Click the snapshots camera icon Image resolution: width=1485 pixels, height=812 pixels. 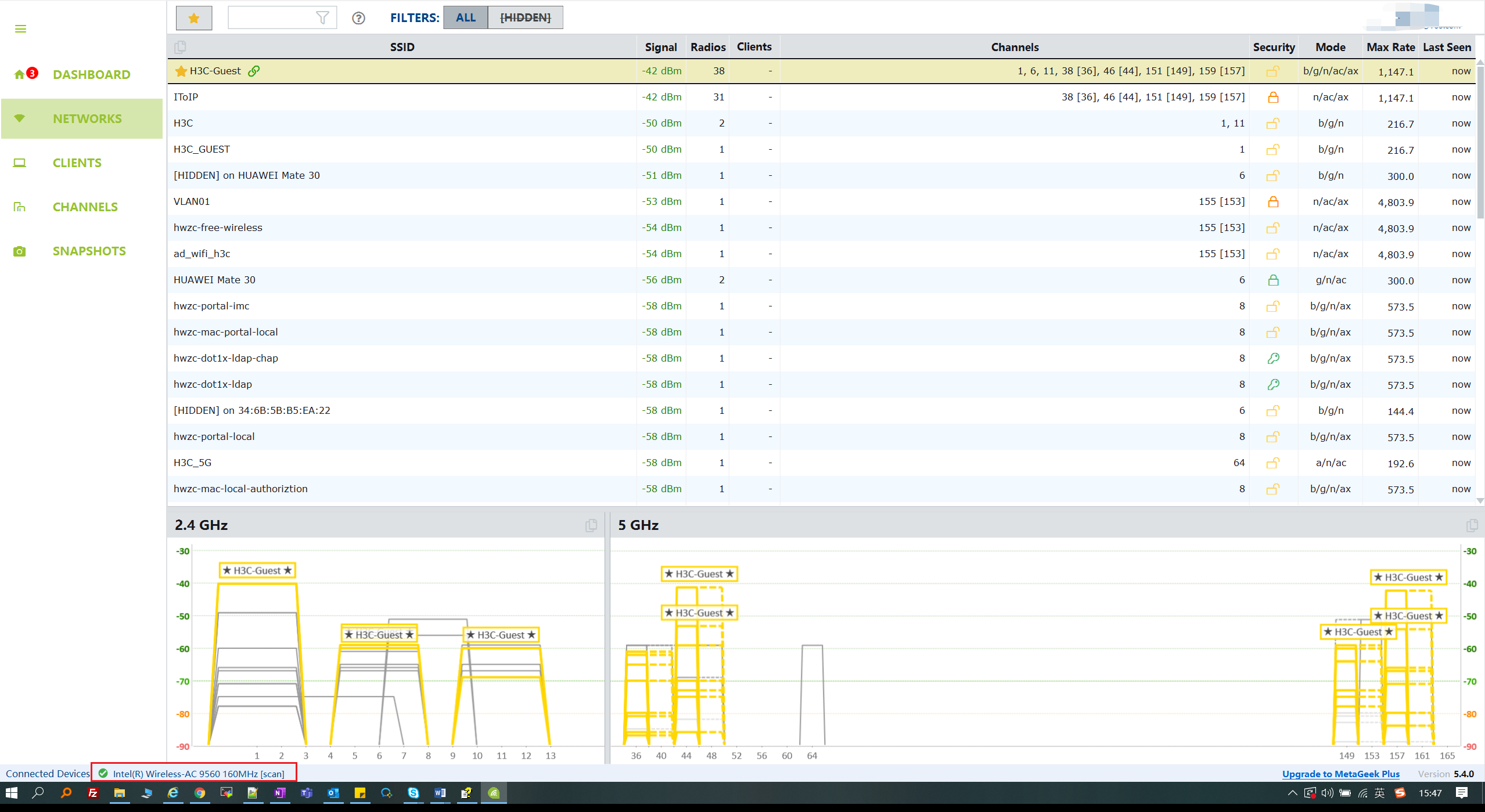pos(20,251)
